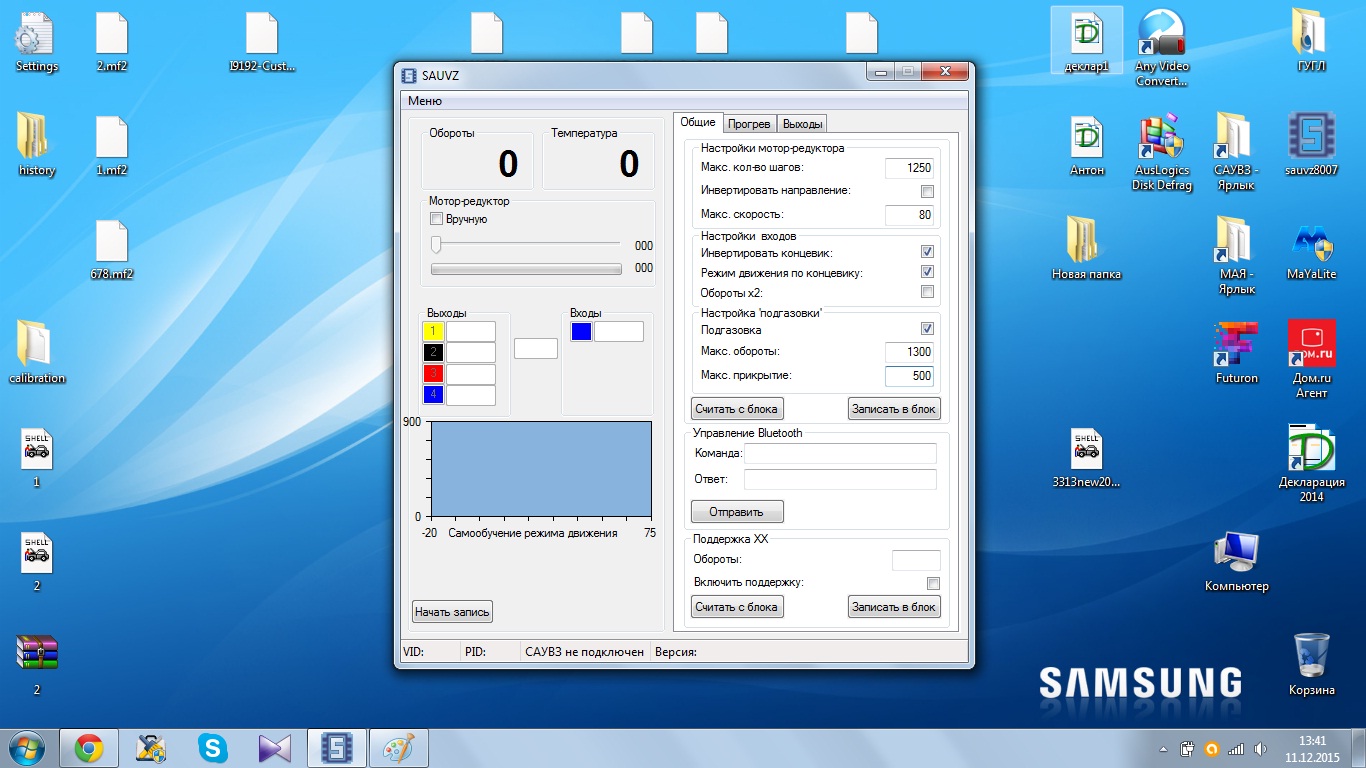The height and width of the screenshot is (768, 1366).
Task: Switch to the Общие tab
Action: (698, 122)
